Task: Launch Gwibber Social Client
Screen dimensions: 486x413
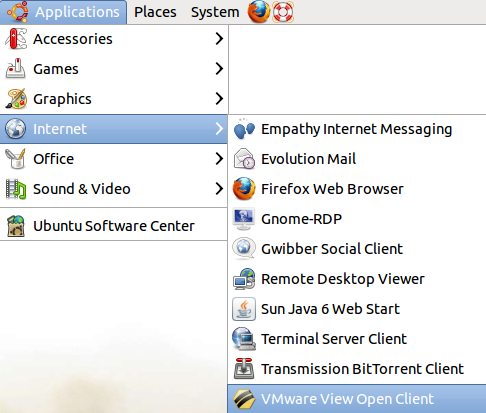Action: click(357, 249)
